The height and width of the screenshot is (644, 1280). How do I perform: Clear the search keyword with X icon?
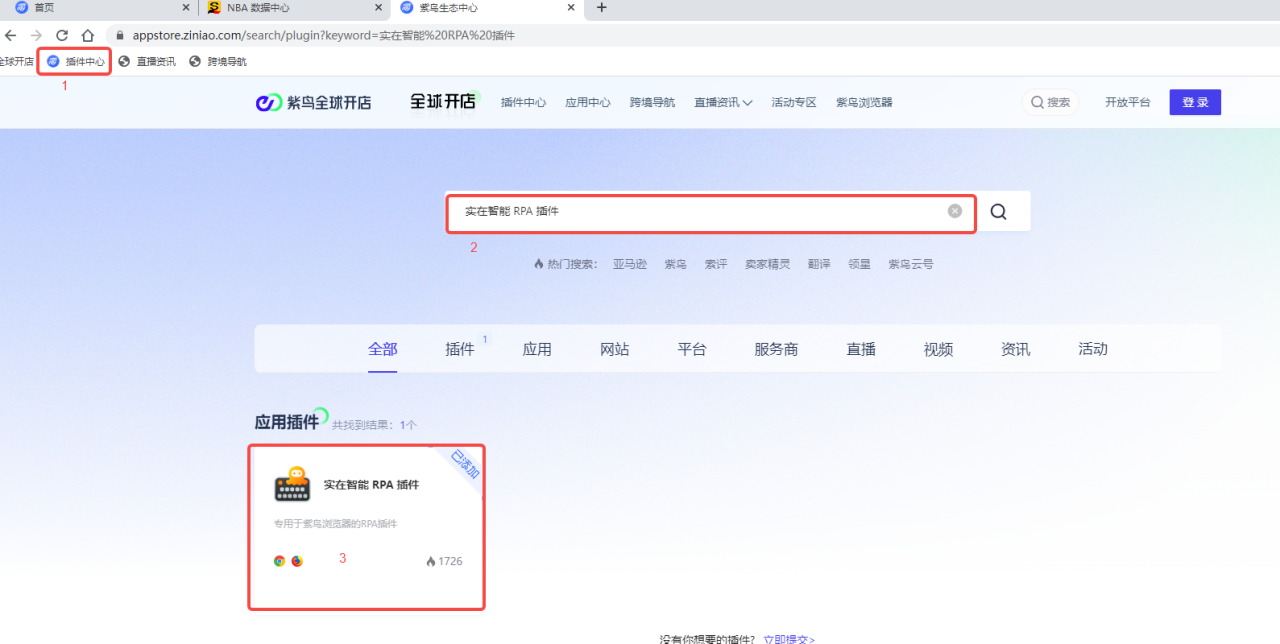(955, 211)
